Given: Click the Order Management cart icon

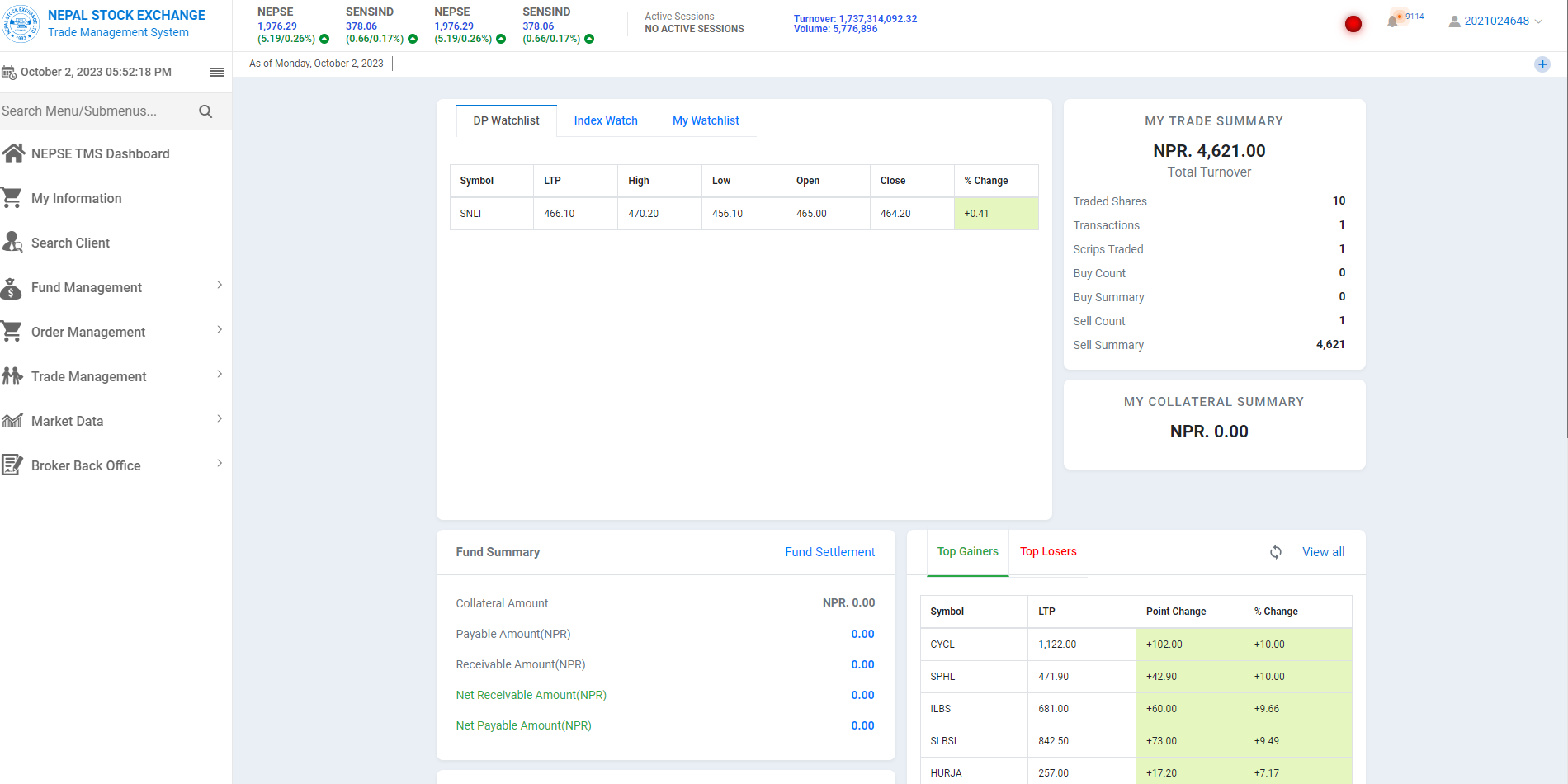Looking at the screenshot, I should point(12,331).
